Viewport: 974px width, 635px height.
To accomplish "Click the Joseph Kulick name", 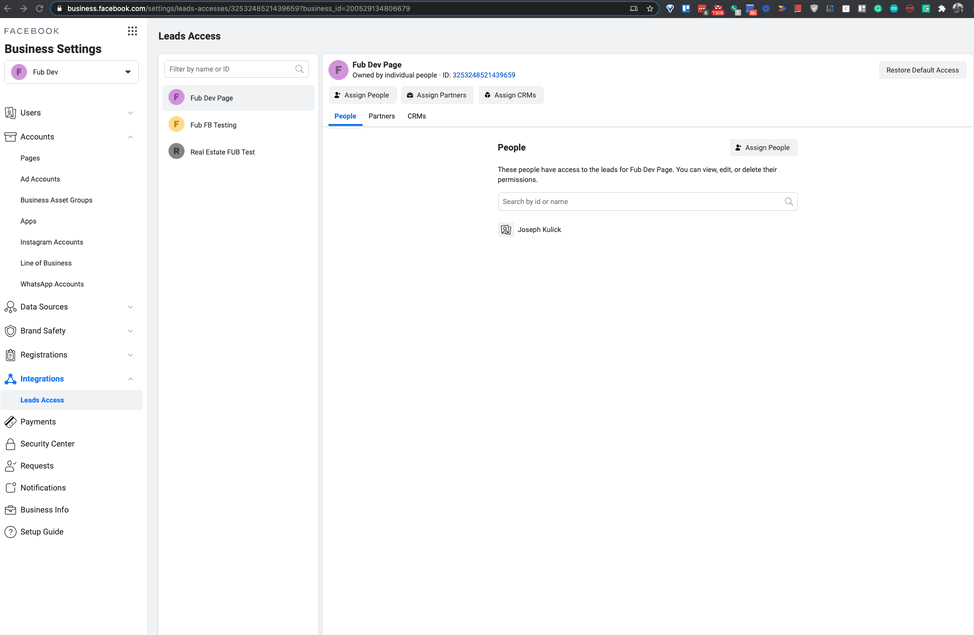I will [x=539, y=230].
